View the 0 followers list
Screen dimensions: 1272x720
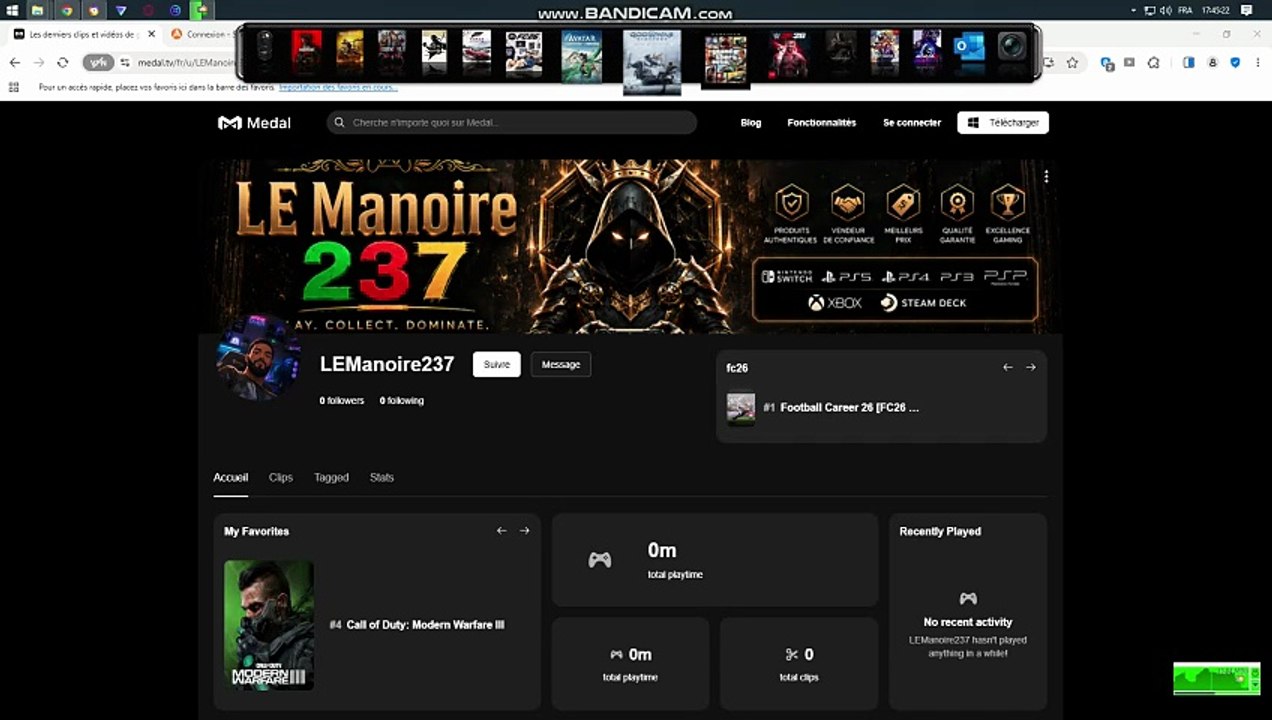tap(342, 401)
